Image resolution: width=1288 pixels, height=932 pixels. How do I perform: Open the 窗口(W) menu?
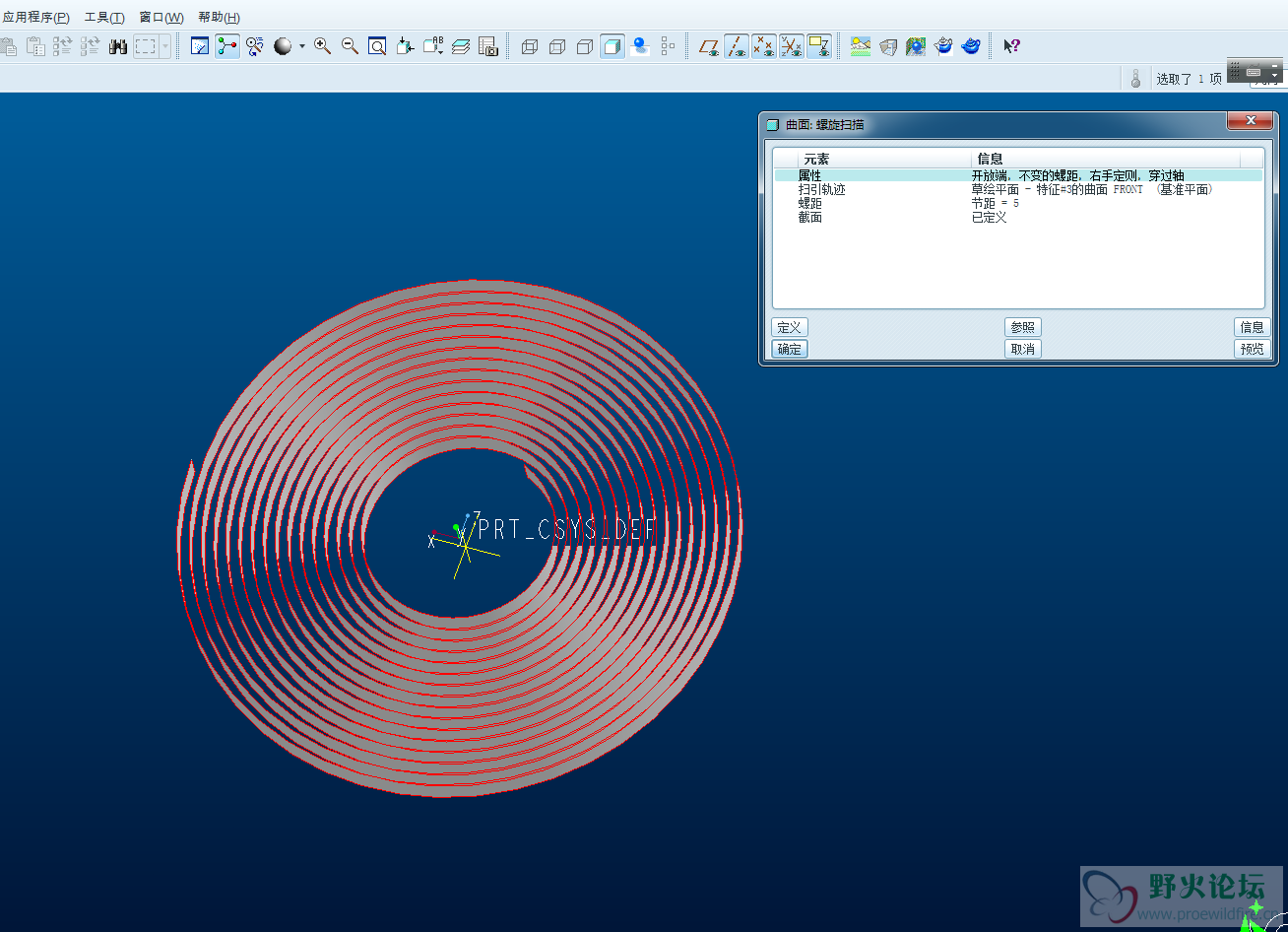pos(161,18)
